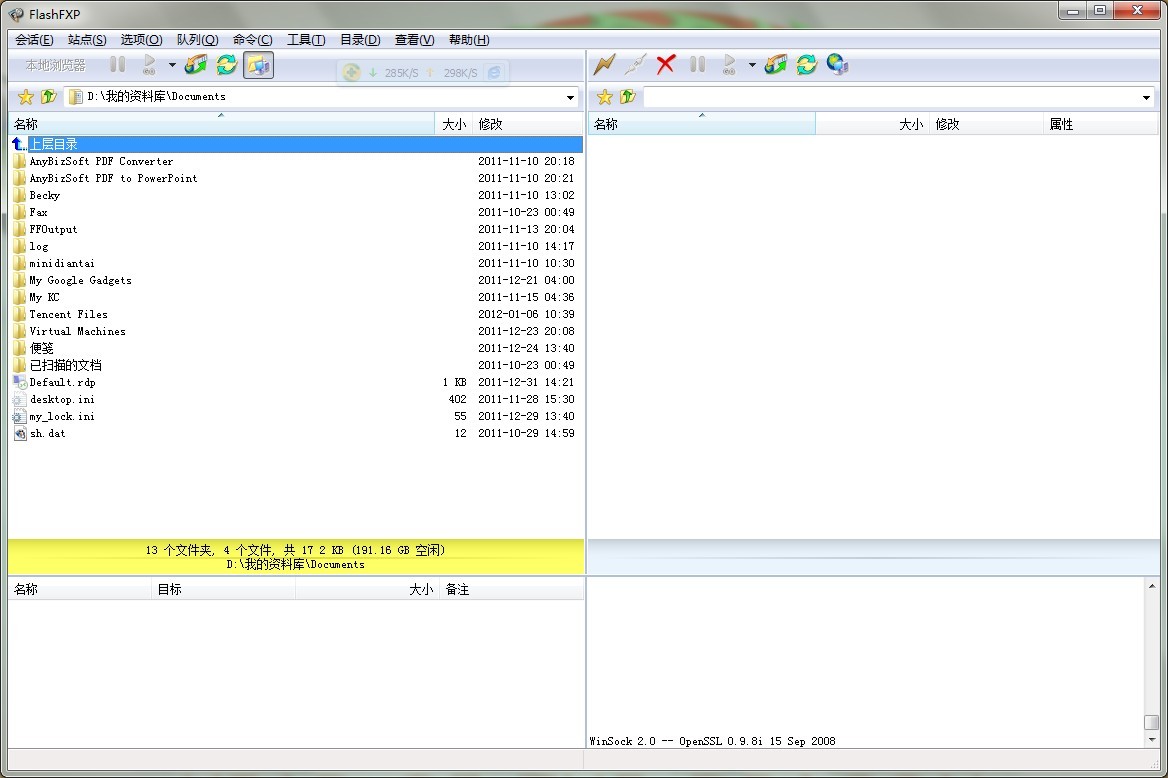
Task: Click the 大小 column header in local pane
Action: [x=453, y=124]
